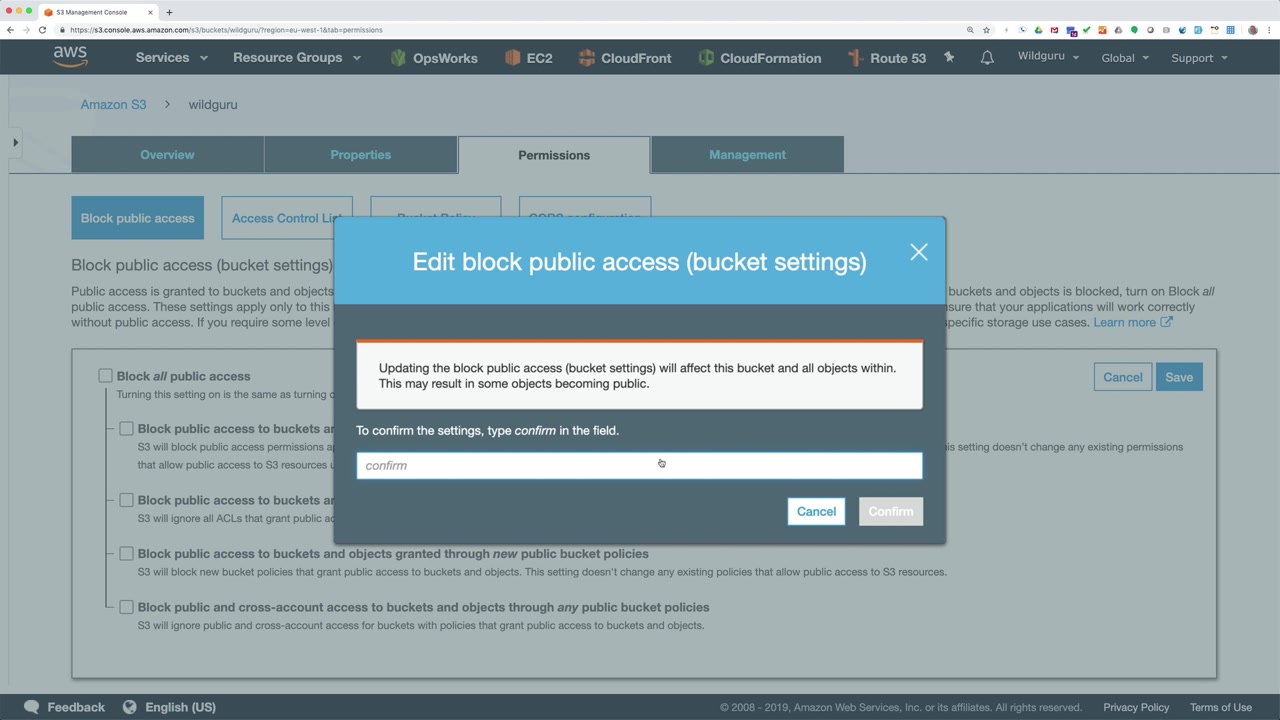This screenshot has height=720, width=1280.
Task: Select the Permissions tab
Action: point(554,155)
